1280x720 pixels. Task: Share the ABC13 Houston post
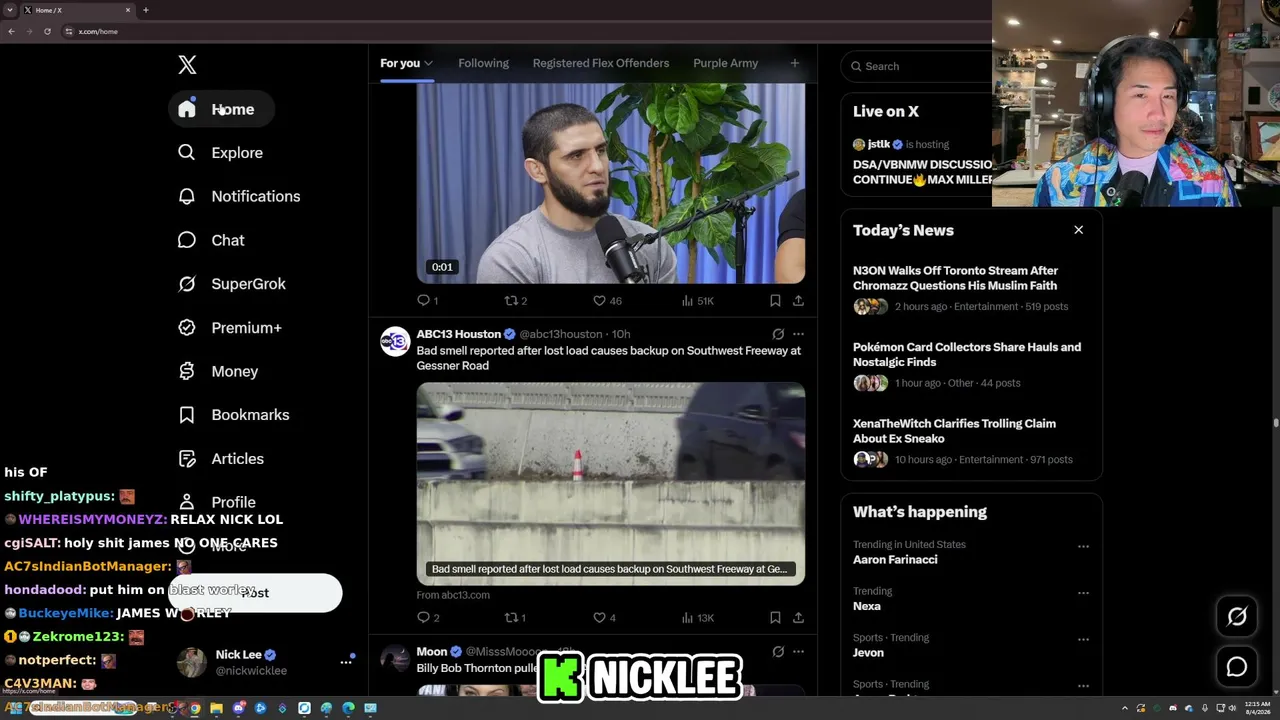(798, 617)
